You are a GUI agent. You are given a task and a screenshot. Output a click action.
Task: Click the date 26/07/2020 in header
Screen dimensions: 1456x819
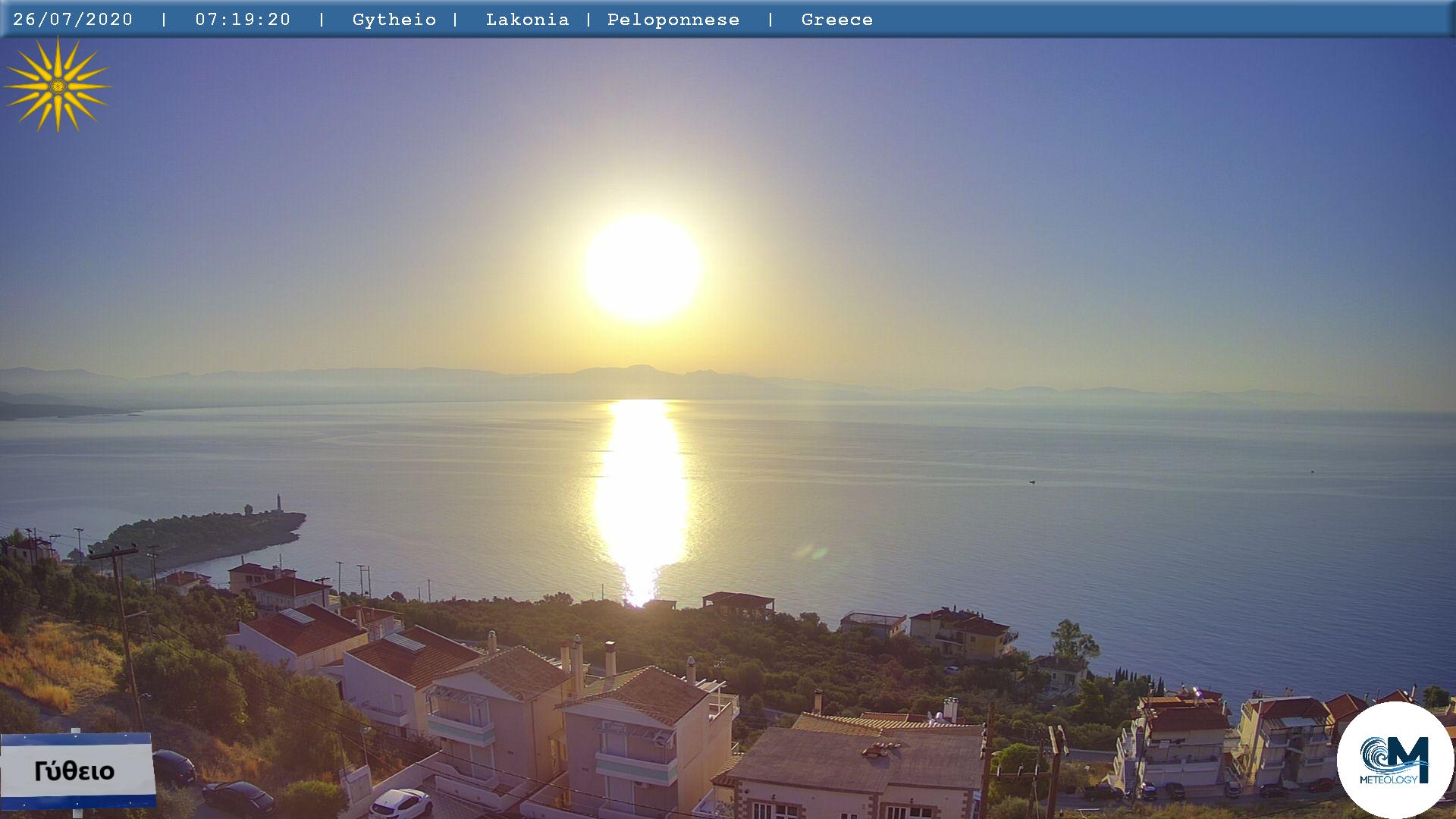[x=73, y=20]
